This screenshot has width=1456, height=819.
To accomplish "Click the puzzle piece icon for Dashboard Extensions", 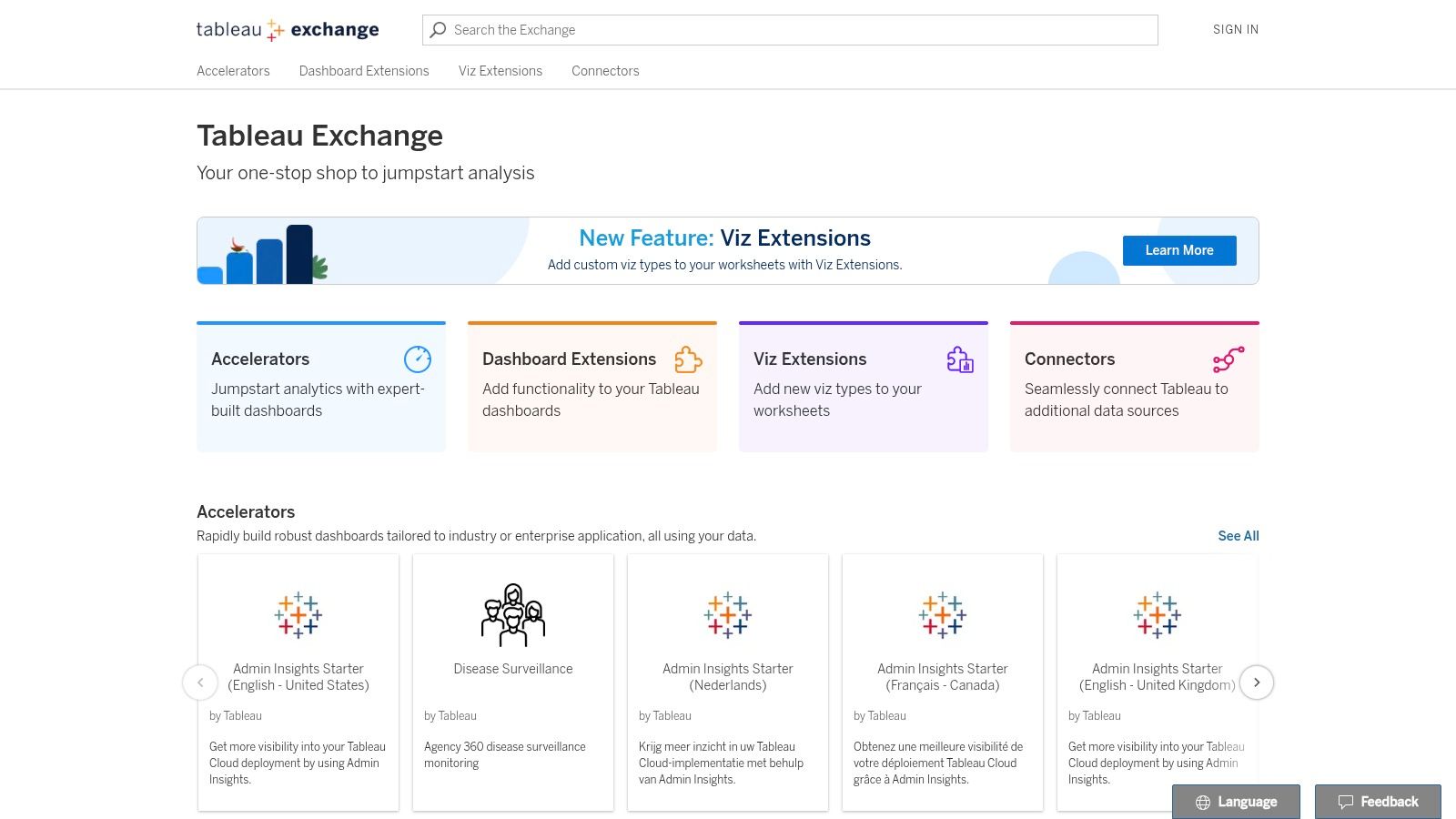I will click(x=688, y=360).
